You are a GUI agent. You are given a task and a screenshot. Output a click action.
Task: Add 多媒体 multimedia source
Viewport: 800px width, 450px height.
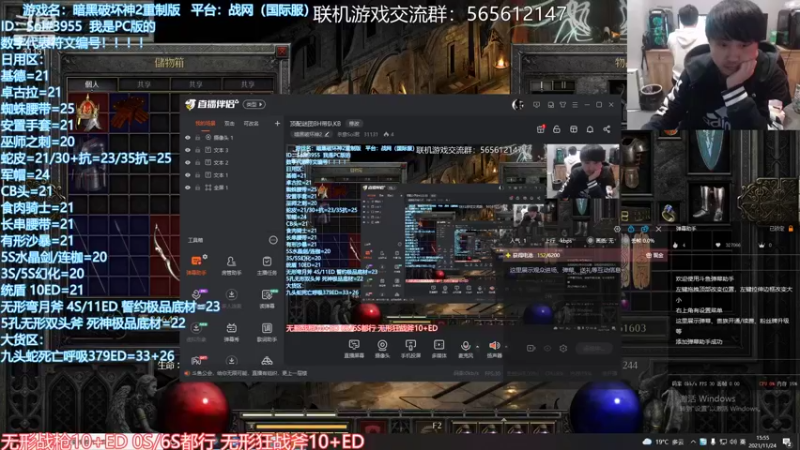439,349
